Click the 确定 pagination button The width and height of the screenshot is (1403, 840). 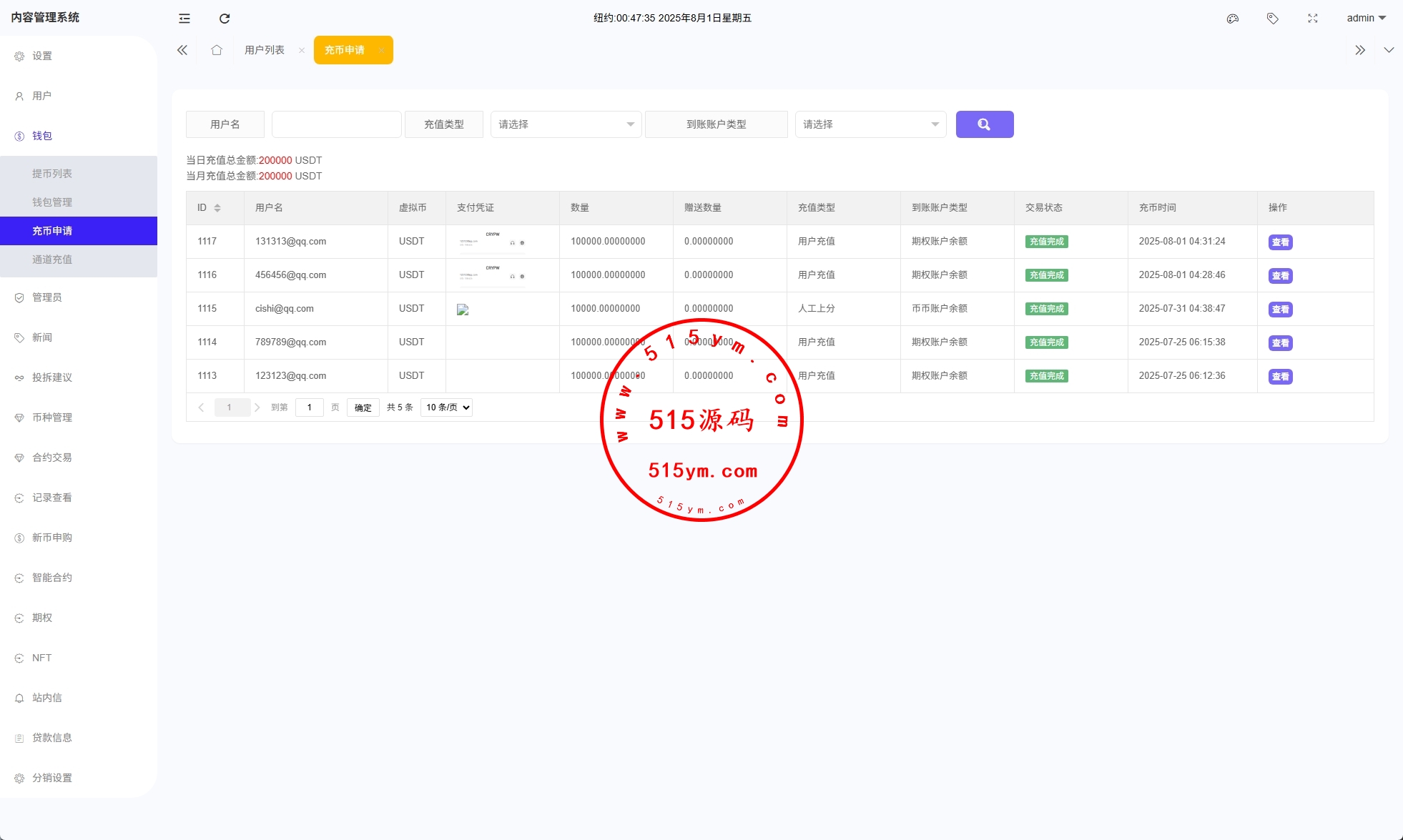(363, 407)
